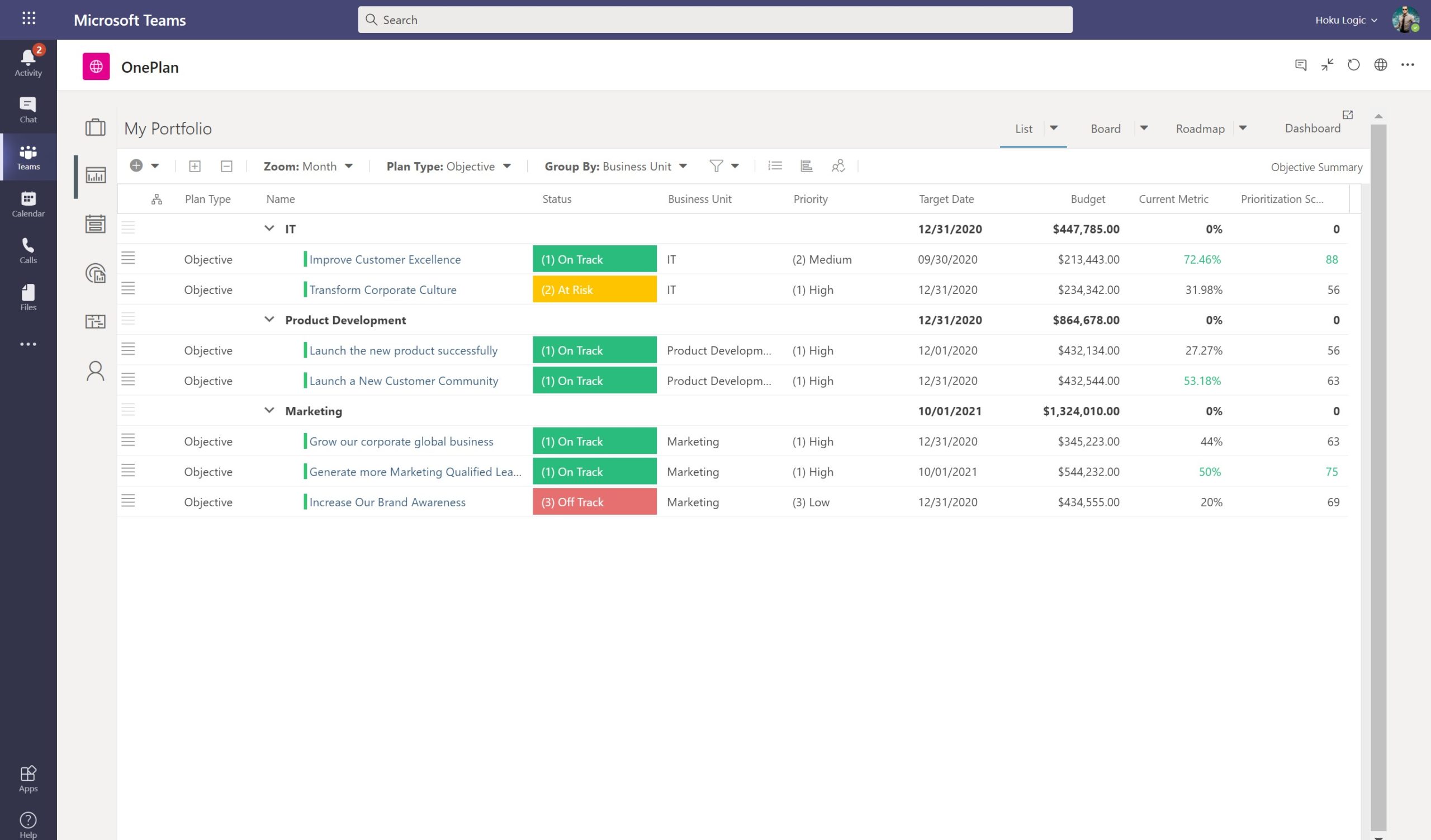Collapse tab view with arrows icon
The height and width of the screenshot is (840, 1431).
click(1327, 65)
